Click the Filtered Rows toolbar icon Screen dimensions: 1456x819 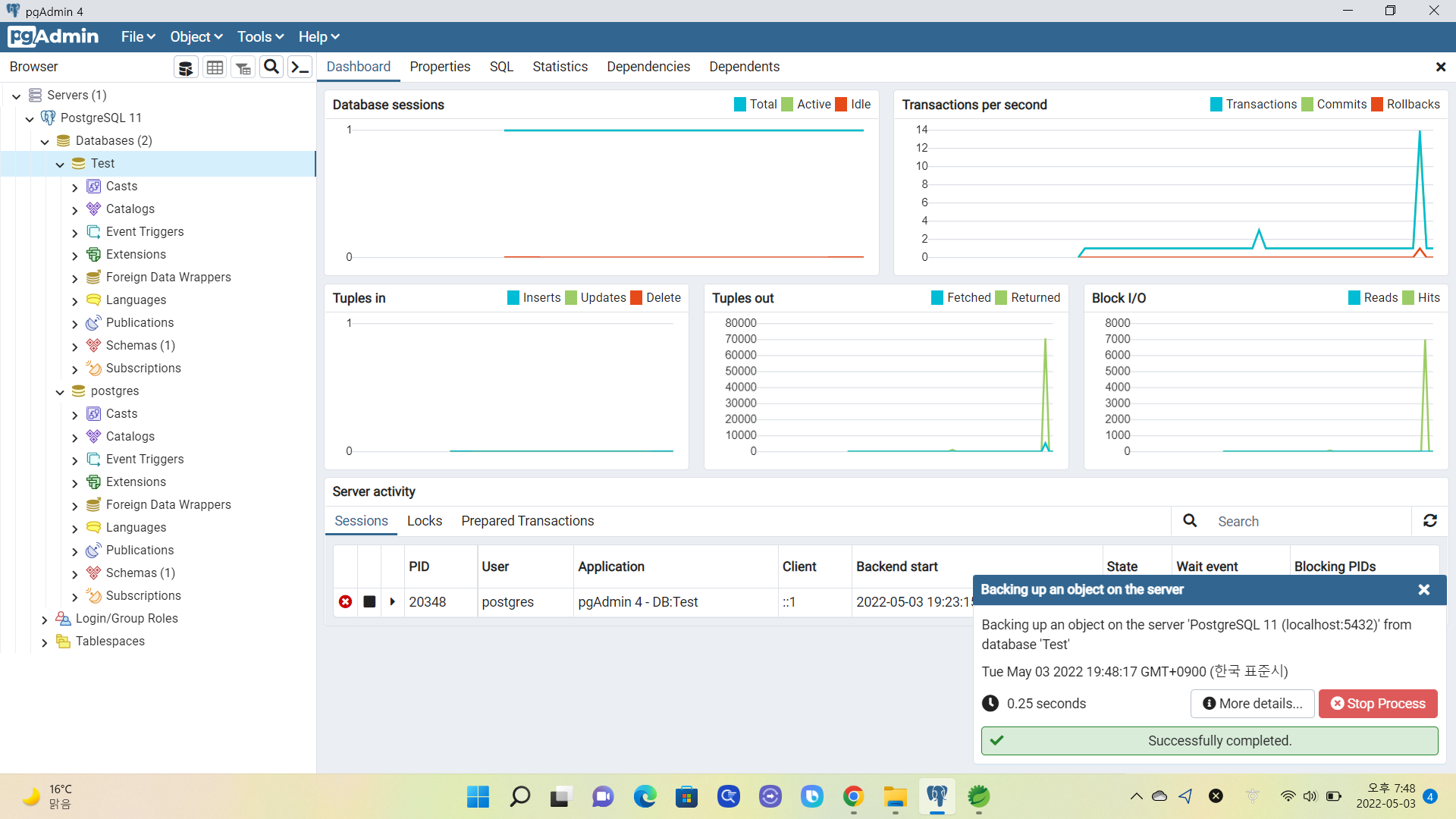pos(243,67)
